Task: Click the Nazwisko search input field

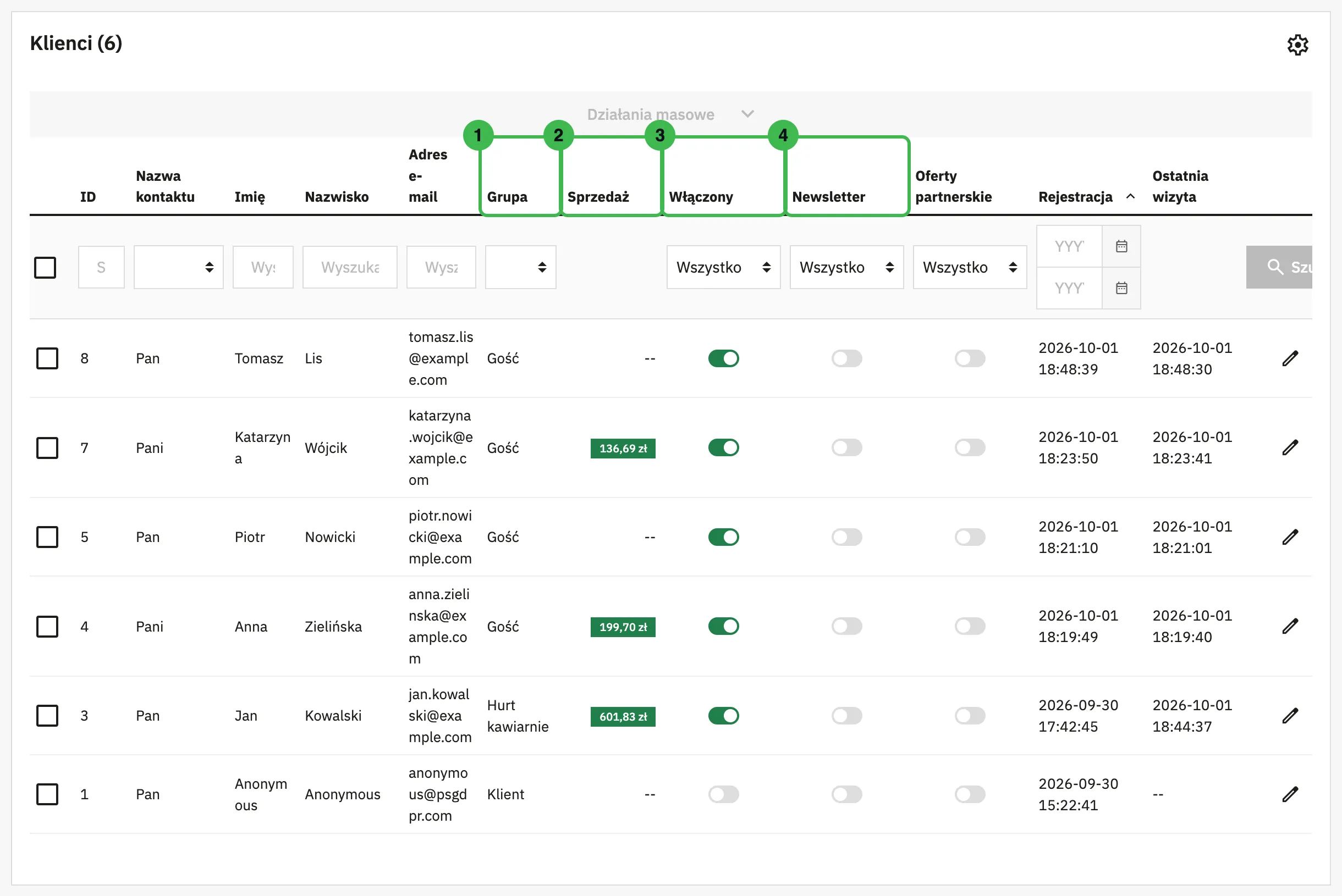Action: pos(350,267)
